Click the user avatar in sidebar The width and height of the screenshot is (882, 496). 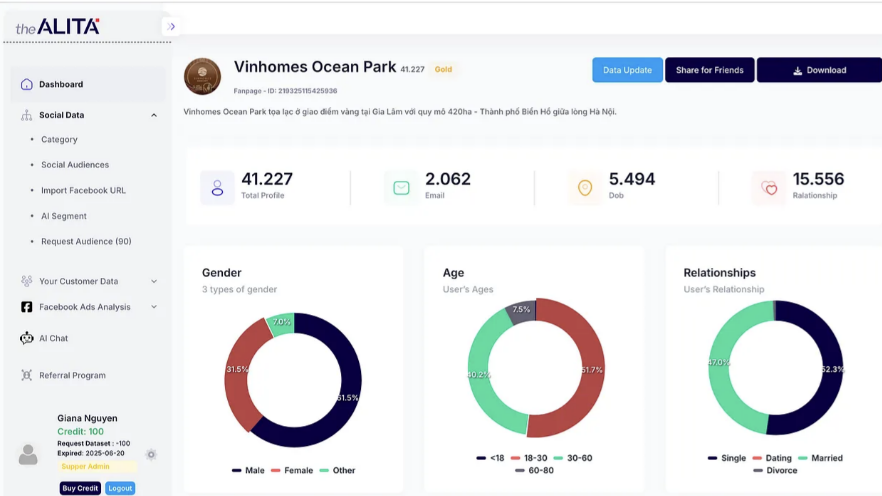[x=28, y=454]
